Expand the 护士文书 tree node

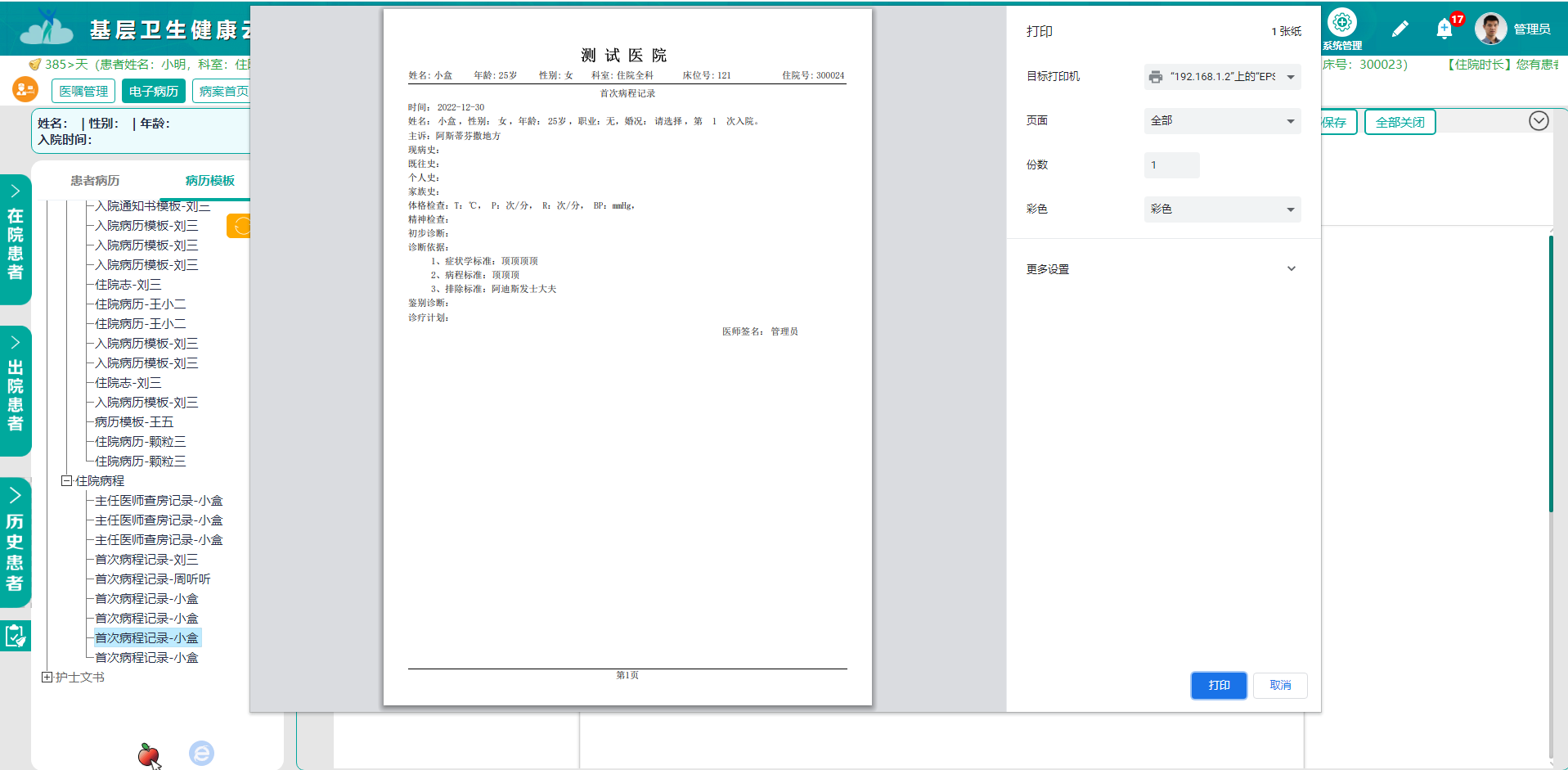(x=48, y=678)
